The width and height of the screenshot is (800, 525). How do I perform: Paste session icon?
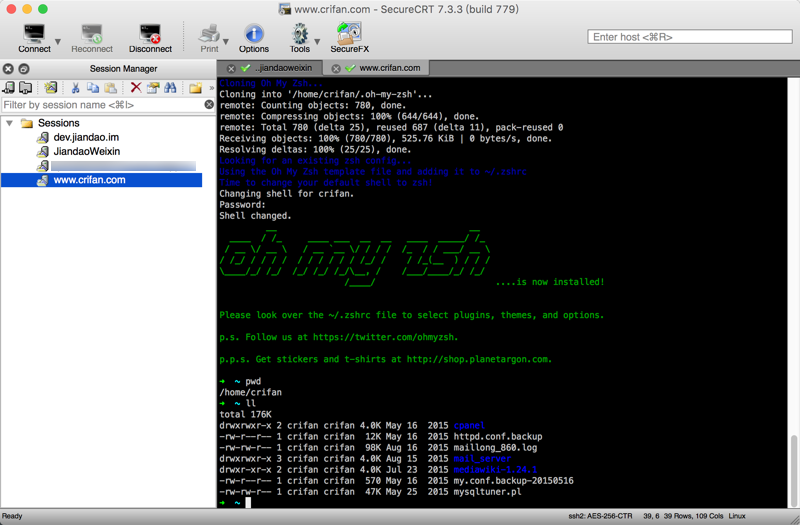point(110,88)
